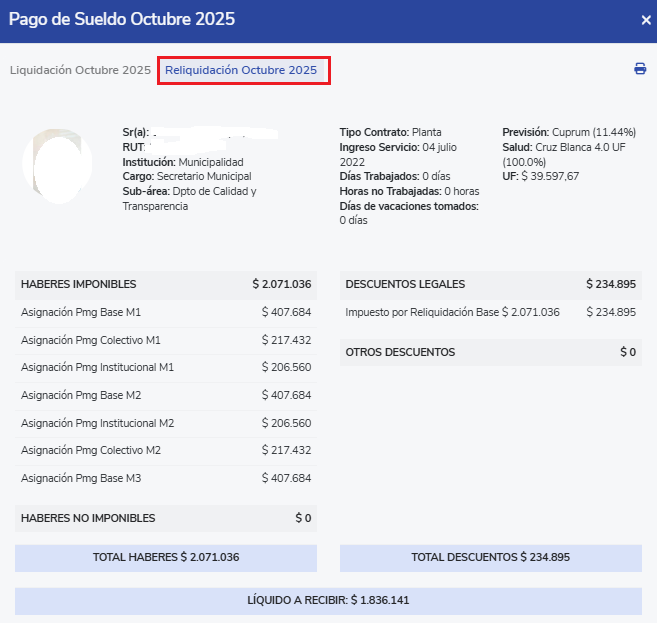Switch to Liquidación Octubre 2025 tab
The image size is (657, 623).
click(x=80, y=70)
